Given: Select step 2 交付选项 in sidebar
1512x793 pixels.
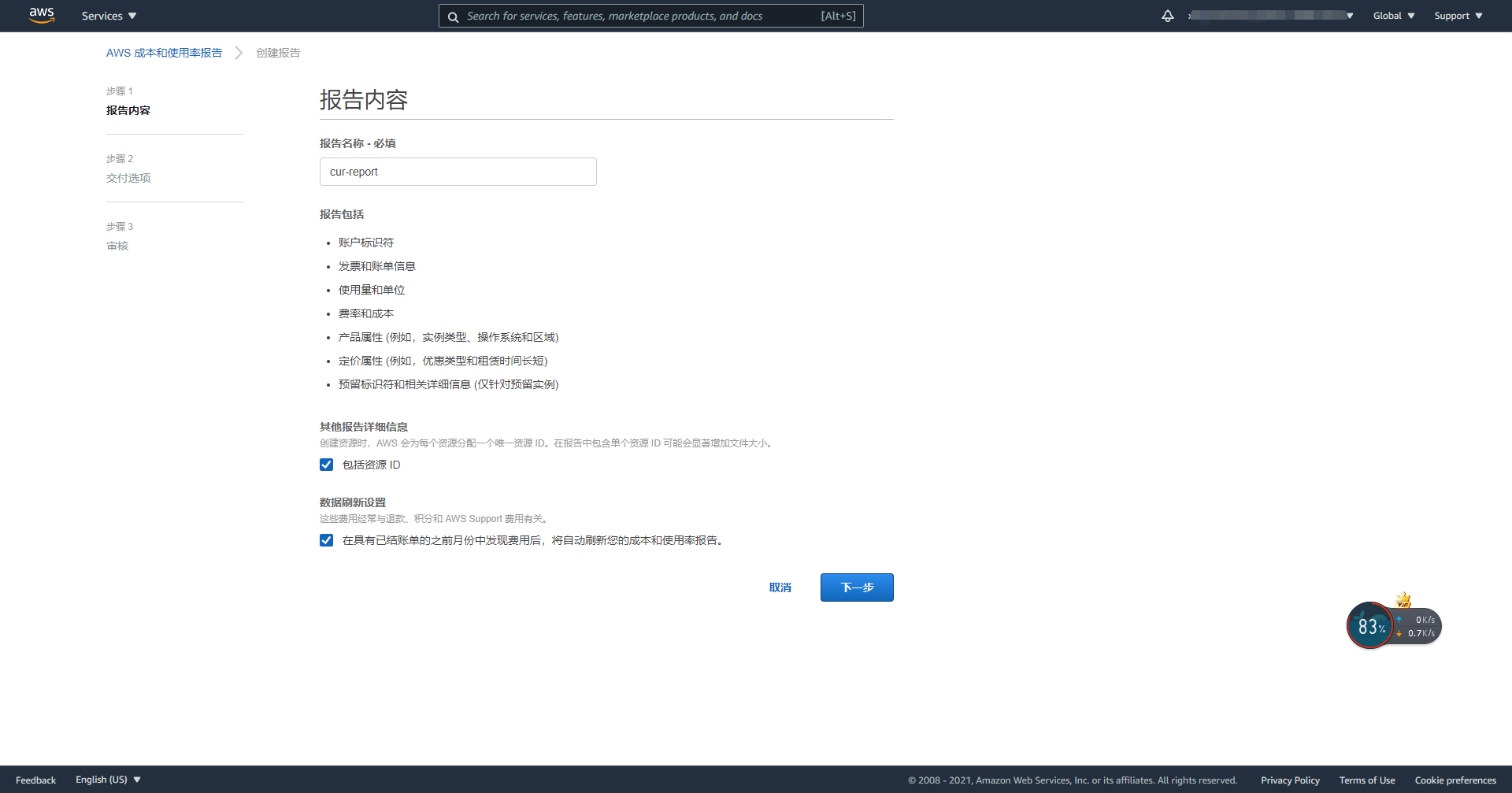Looking at the screenshot, I should click(x=128, y=178).
